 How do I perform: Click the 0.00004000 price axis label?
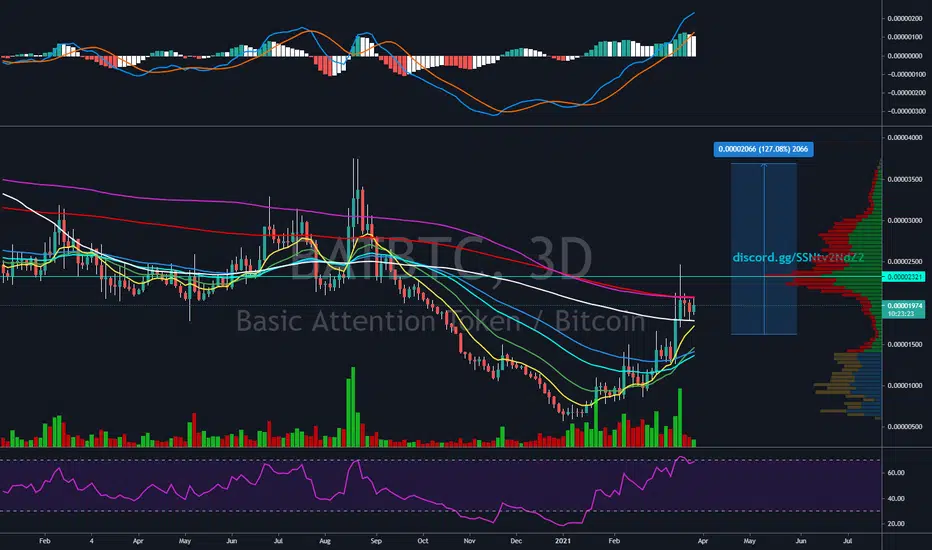(x=905, y=138)
